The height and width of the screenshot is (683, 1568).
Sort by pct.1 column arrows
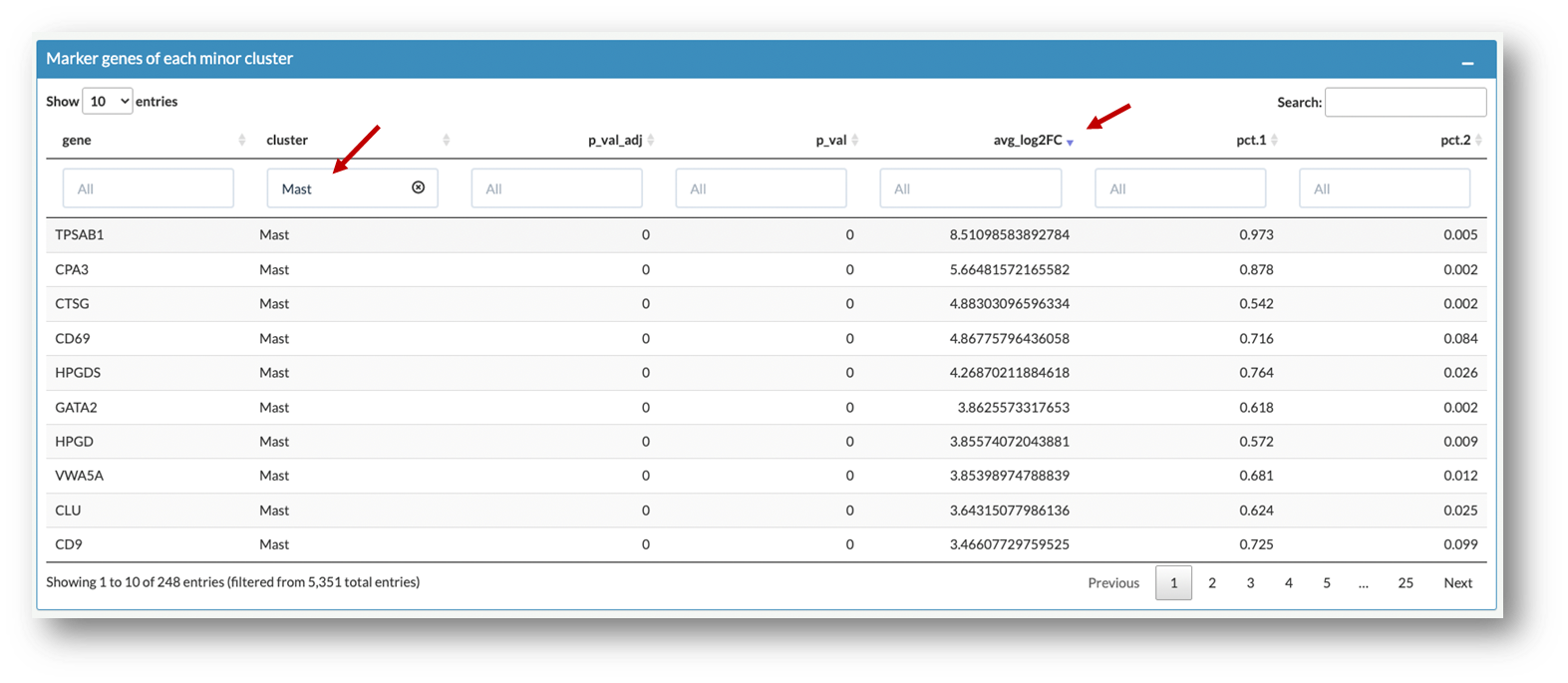(1274, 141)
